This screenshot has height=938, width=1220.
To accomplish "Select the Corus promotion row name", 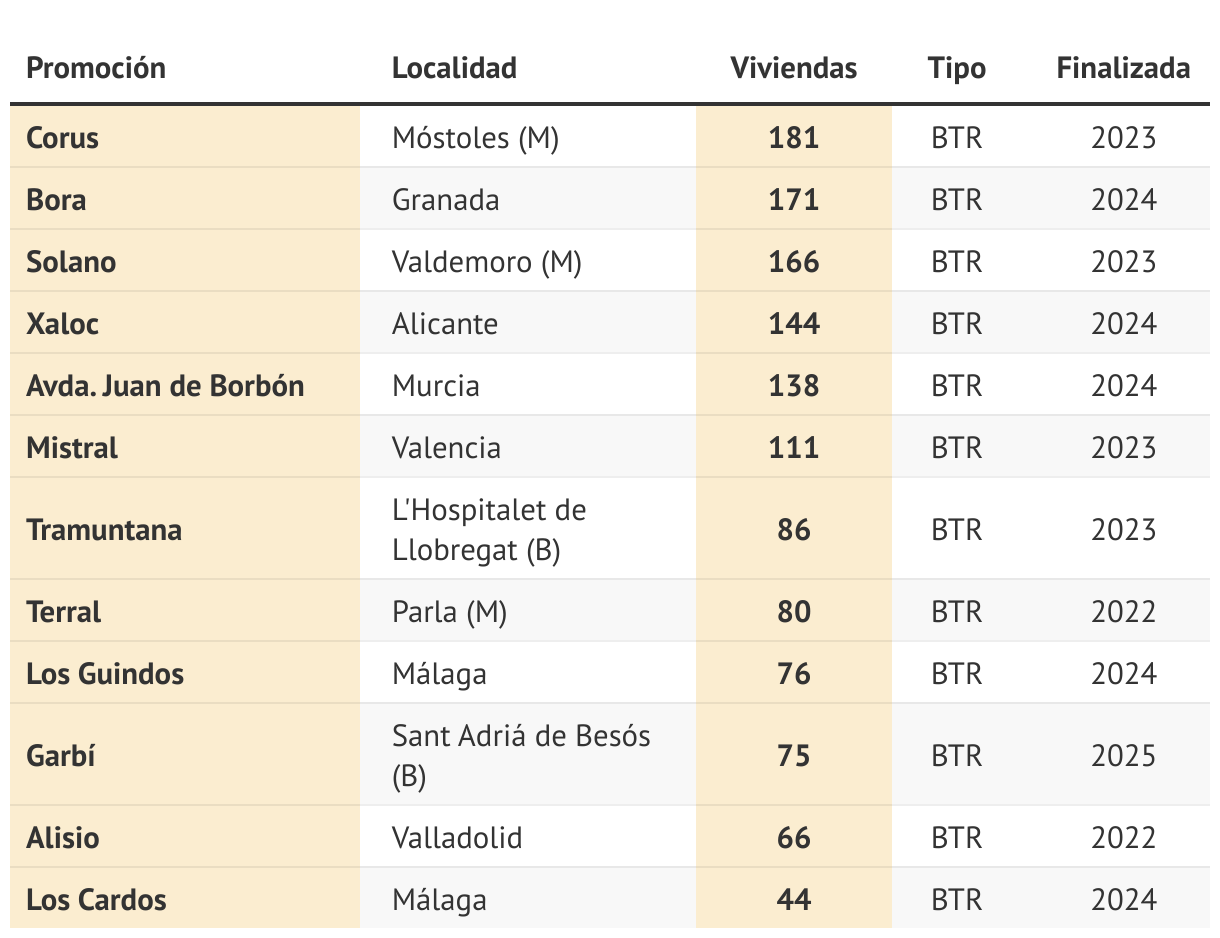I will (62, 137).
